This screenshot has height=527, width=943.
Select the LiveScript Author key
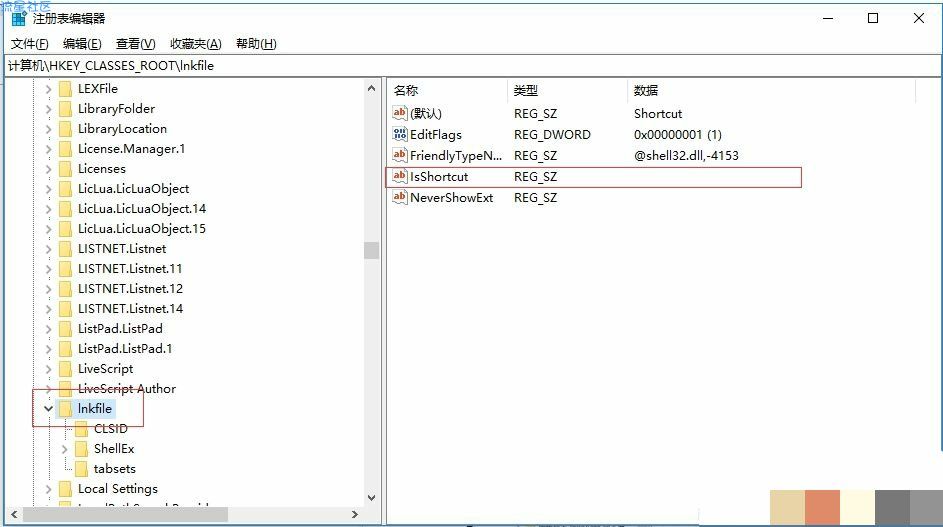click(127, 389)
